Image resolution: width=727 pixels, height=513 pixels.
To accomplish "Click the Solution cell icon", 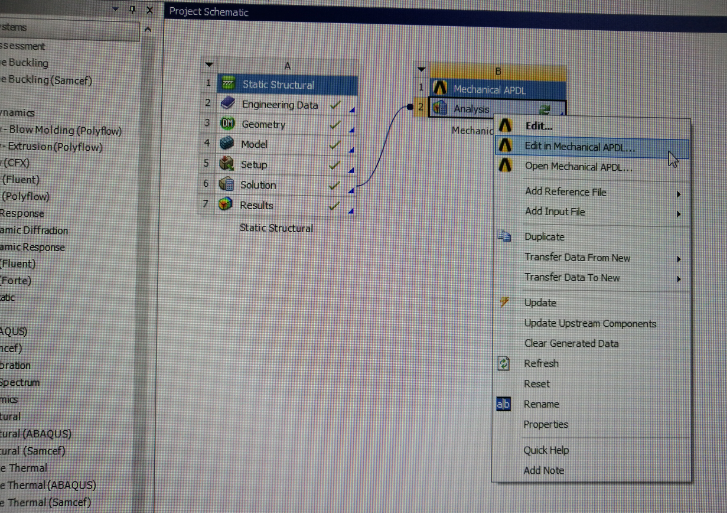I will pyautogui.click(x=226, y=184).
